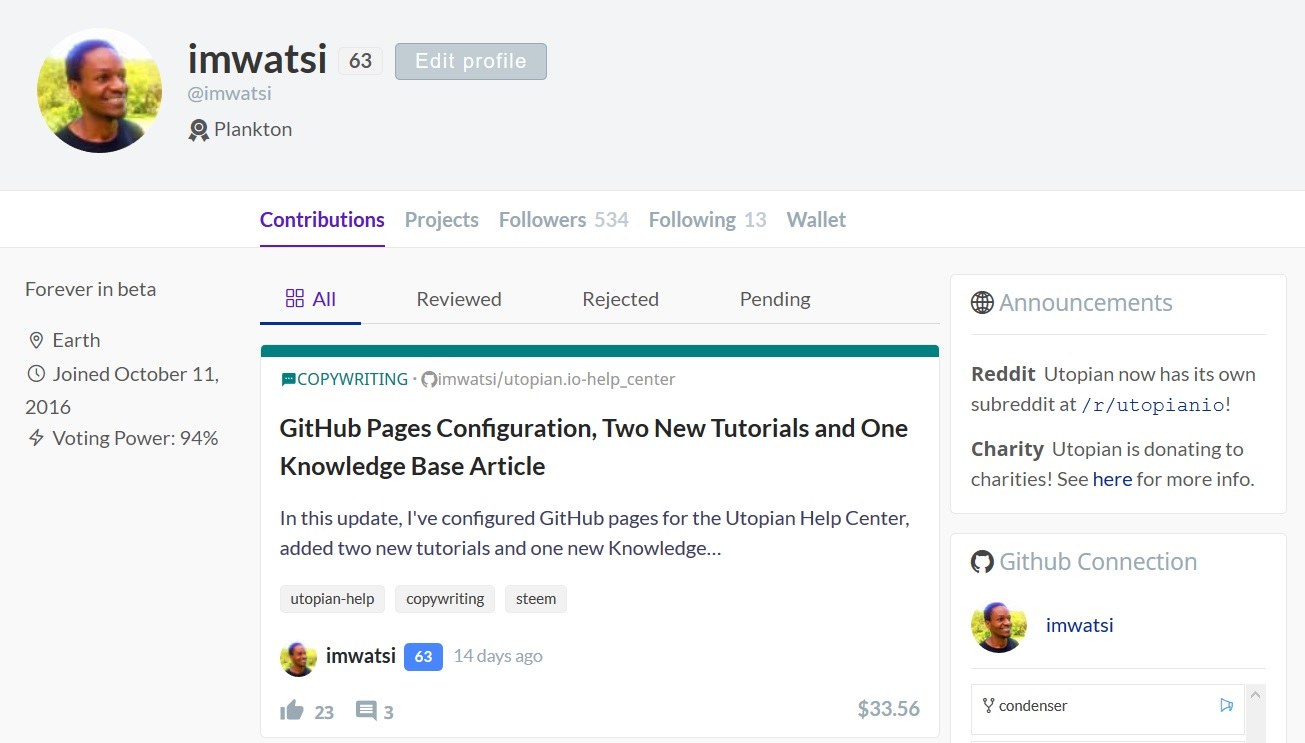Click the Voting Power: 94% text
The image size is (1305, 743).
tap(135, 438)
